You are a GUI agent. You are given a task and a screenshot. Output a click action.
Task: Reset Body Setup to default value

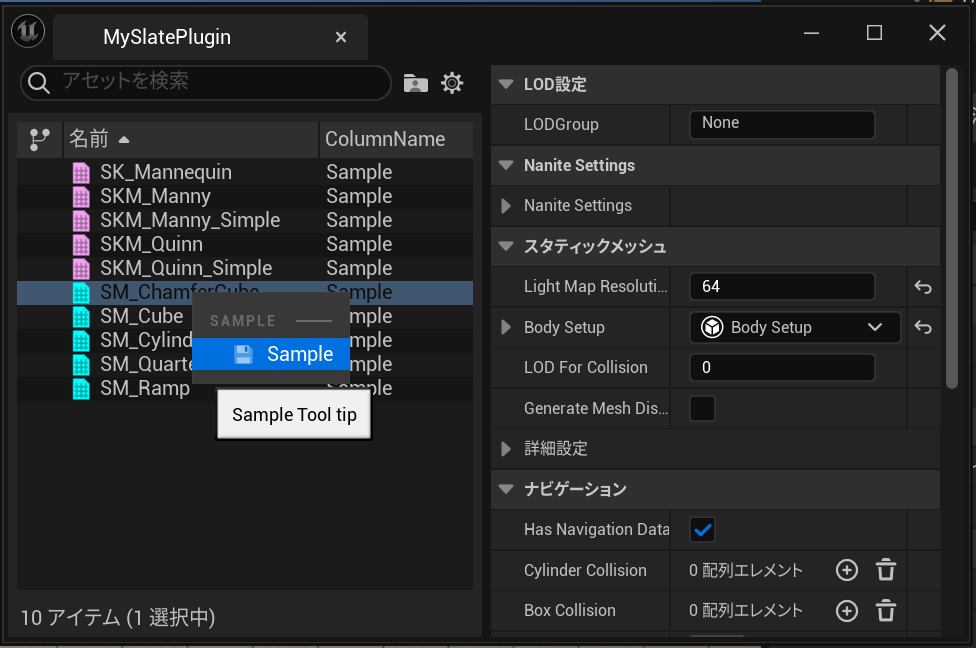(923, 327)
